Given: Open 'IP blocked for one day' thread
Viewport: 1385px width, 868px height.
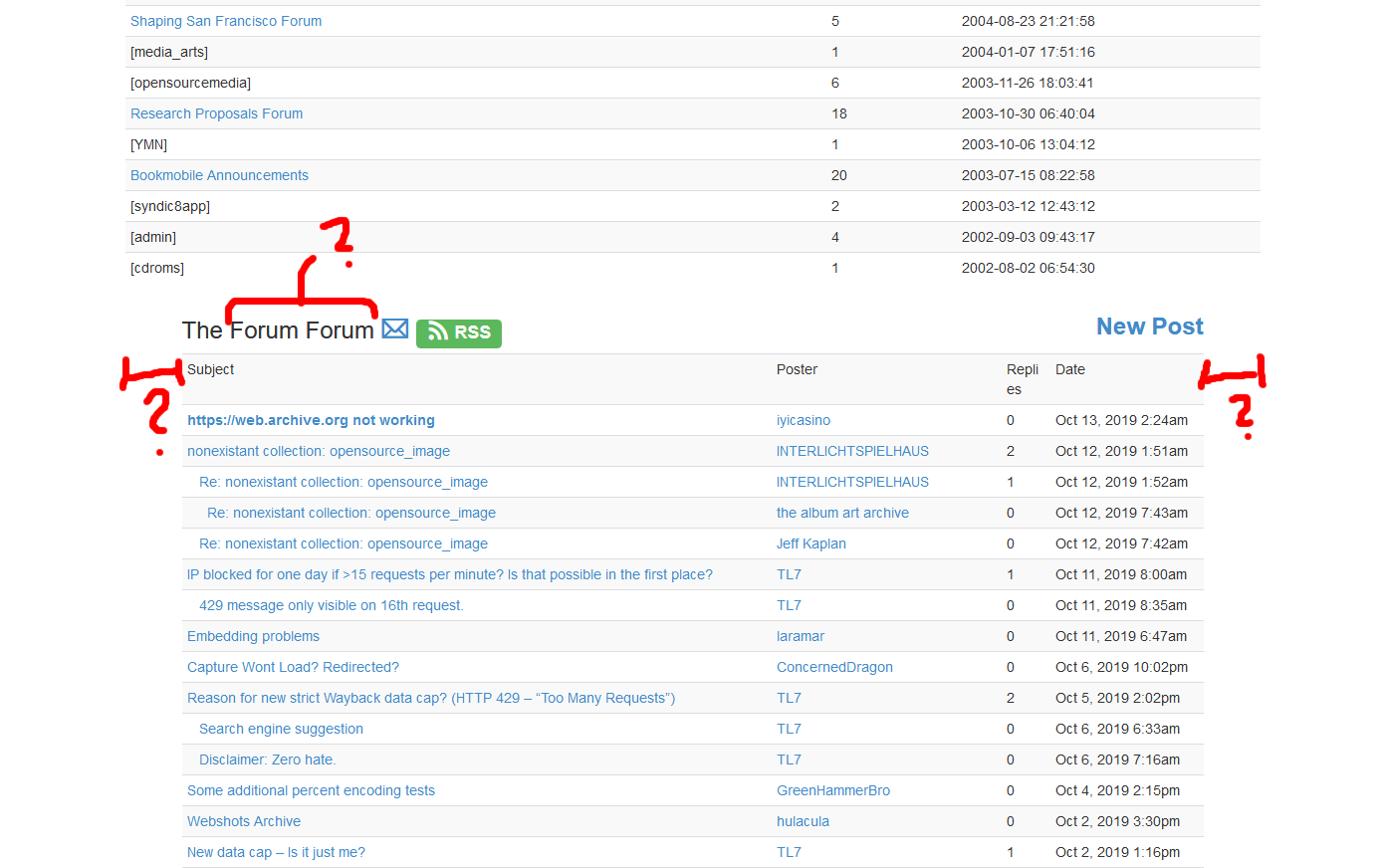Looking at the screenshot, I should coord(450,574).
